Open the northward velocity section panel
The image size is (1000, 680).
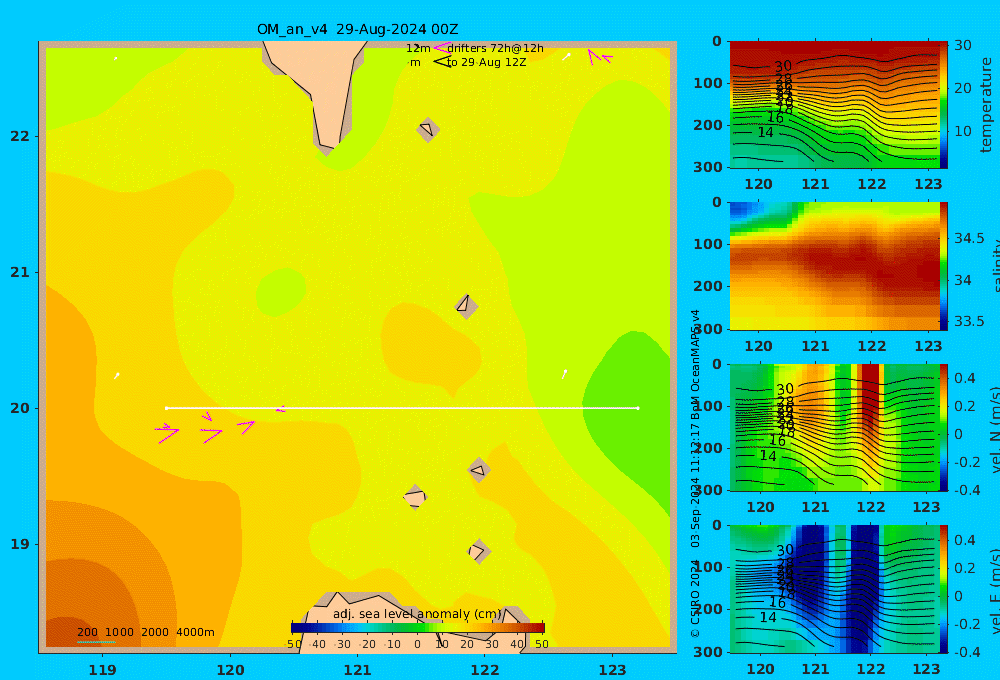coord(834,427)
